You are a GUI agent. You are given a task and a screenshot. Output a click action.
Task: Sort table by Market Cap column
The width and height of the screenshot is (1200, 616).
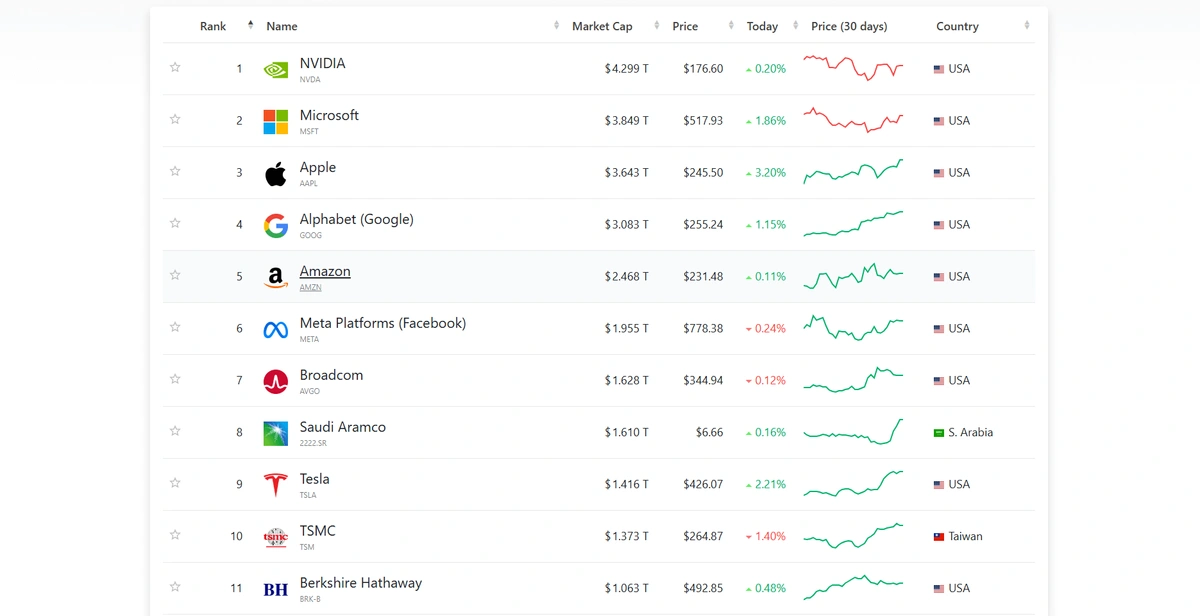pyautogui.click(x=602, y=27)
